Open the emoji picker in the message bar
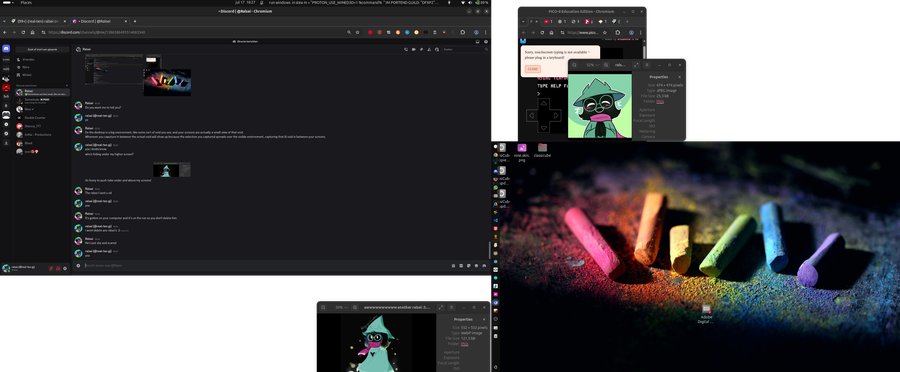Viewport: 900px width, 372px height. coord(476,265)
